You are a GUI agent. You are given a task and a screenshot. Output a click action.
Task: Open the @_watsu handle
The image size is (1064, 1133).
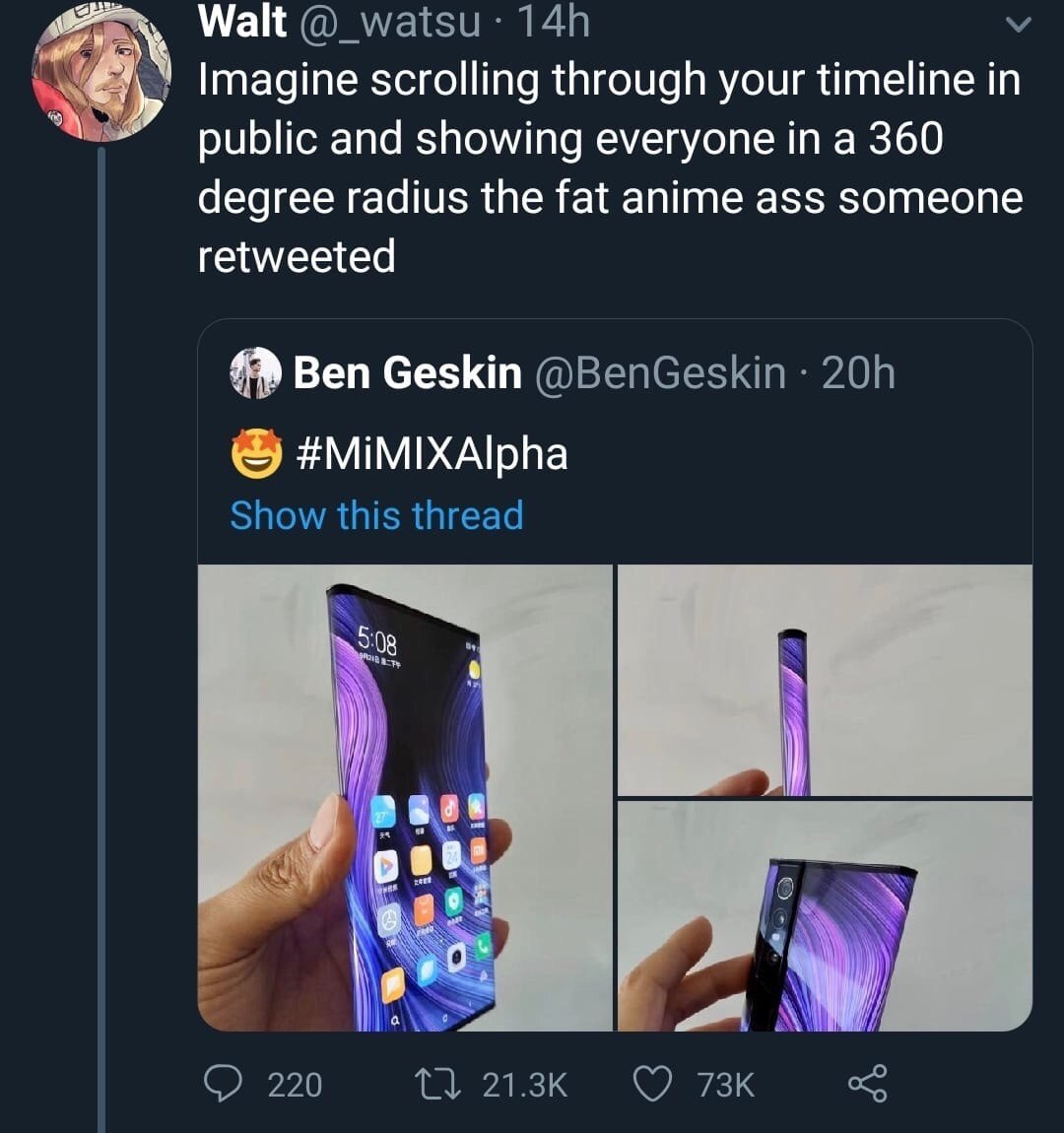(x=389, y=22)
